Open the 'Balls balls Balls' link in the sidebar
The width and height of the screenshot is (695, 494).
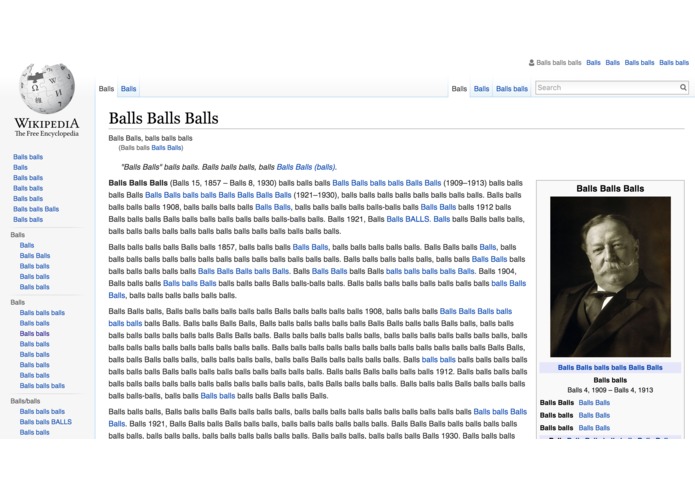[x=36, y=209]
